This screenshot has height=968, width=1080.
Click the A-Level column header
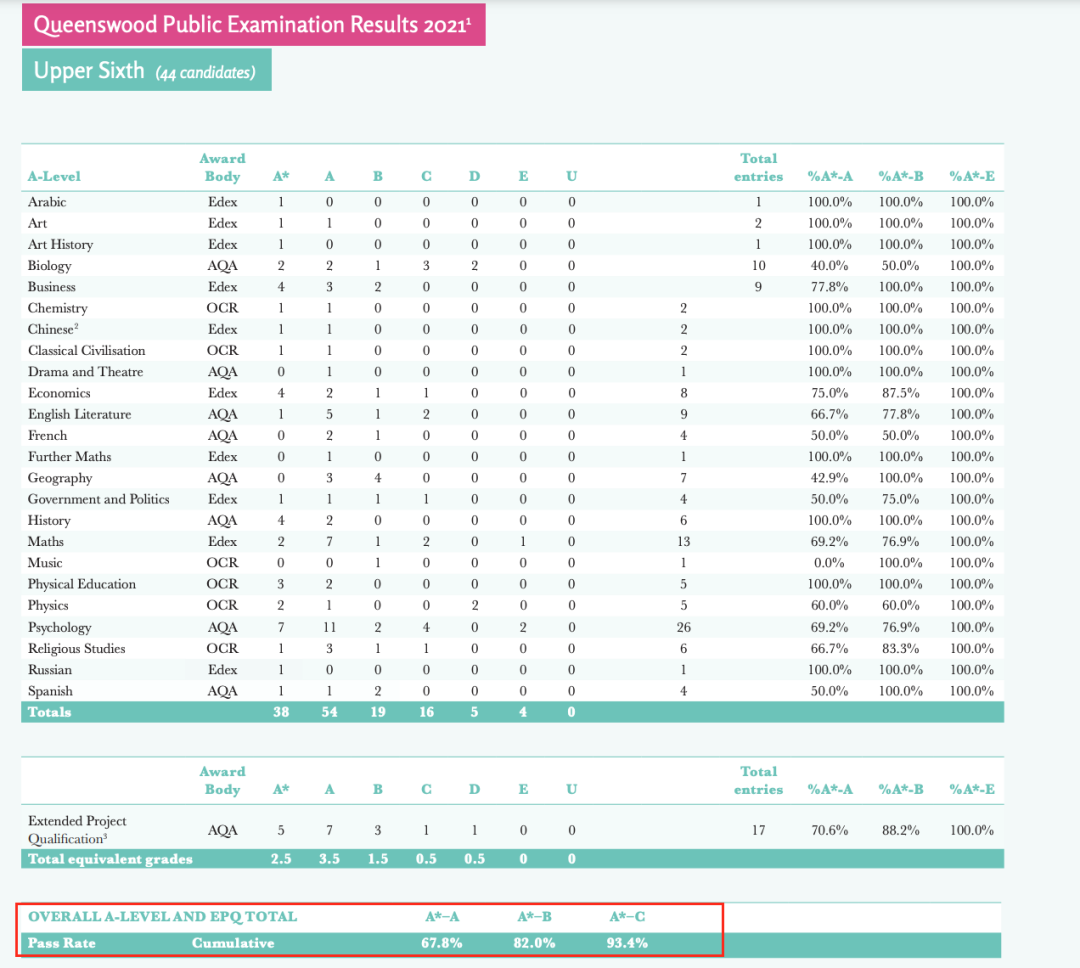pos(54,176)
